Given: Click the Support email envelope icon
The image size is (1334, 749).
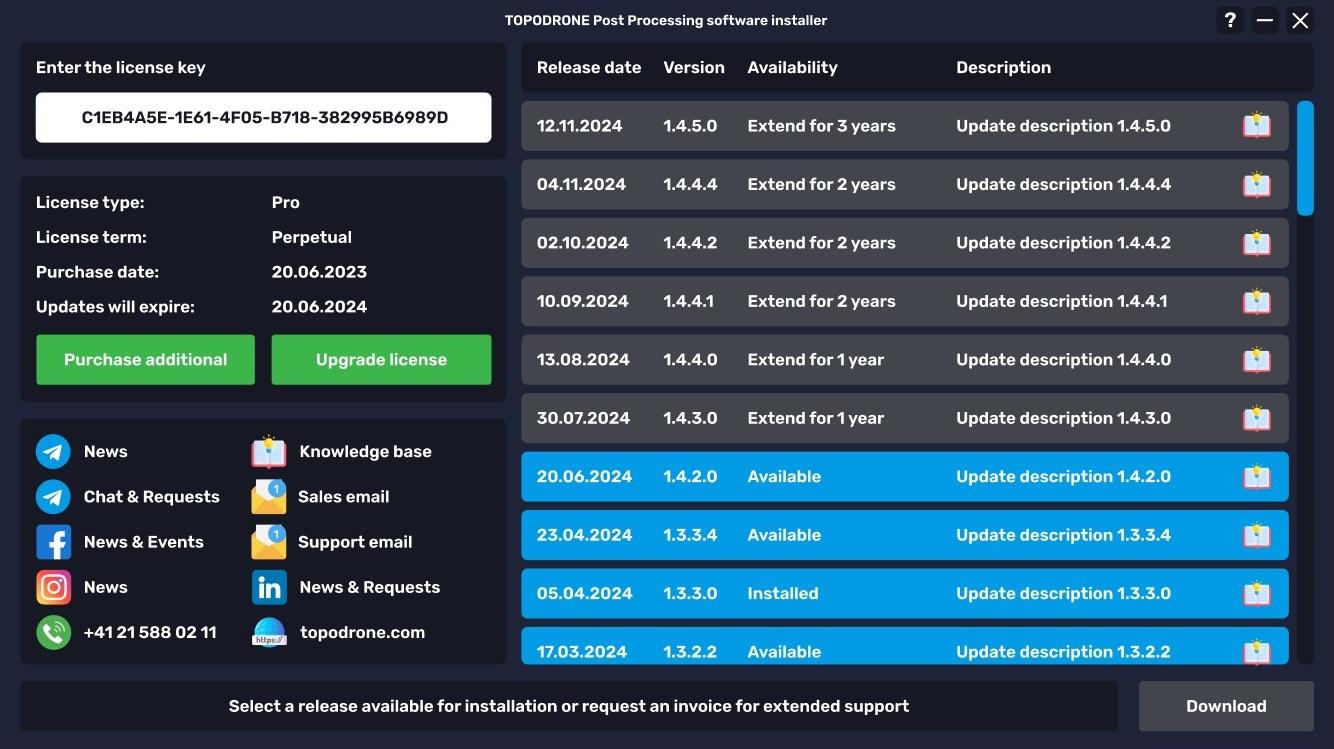Looking at the screenshot, I should [268, 542].
